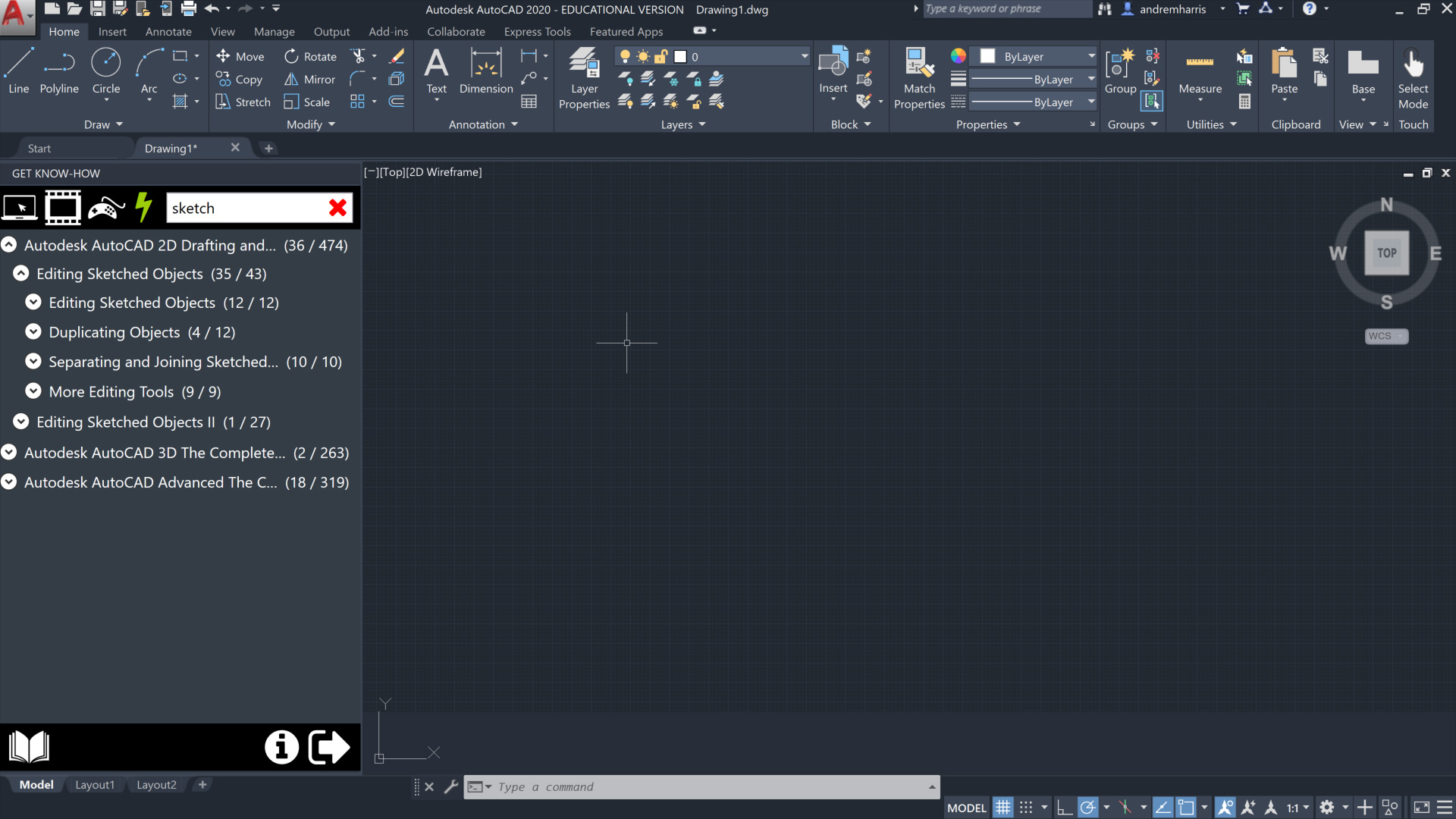Image resolution: width=1456 pixels, height=819 pixels.
Task: Click the film strip icon in Know-How panel
Action: click(63, 208)
